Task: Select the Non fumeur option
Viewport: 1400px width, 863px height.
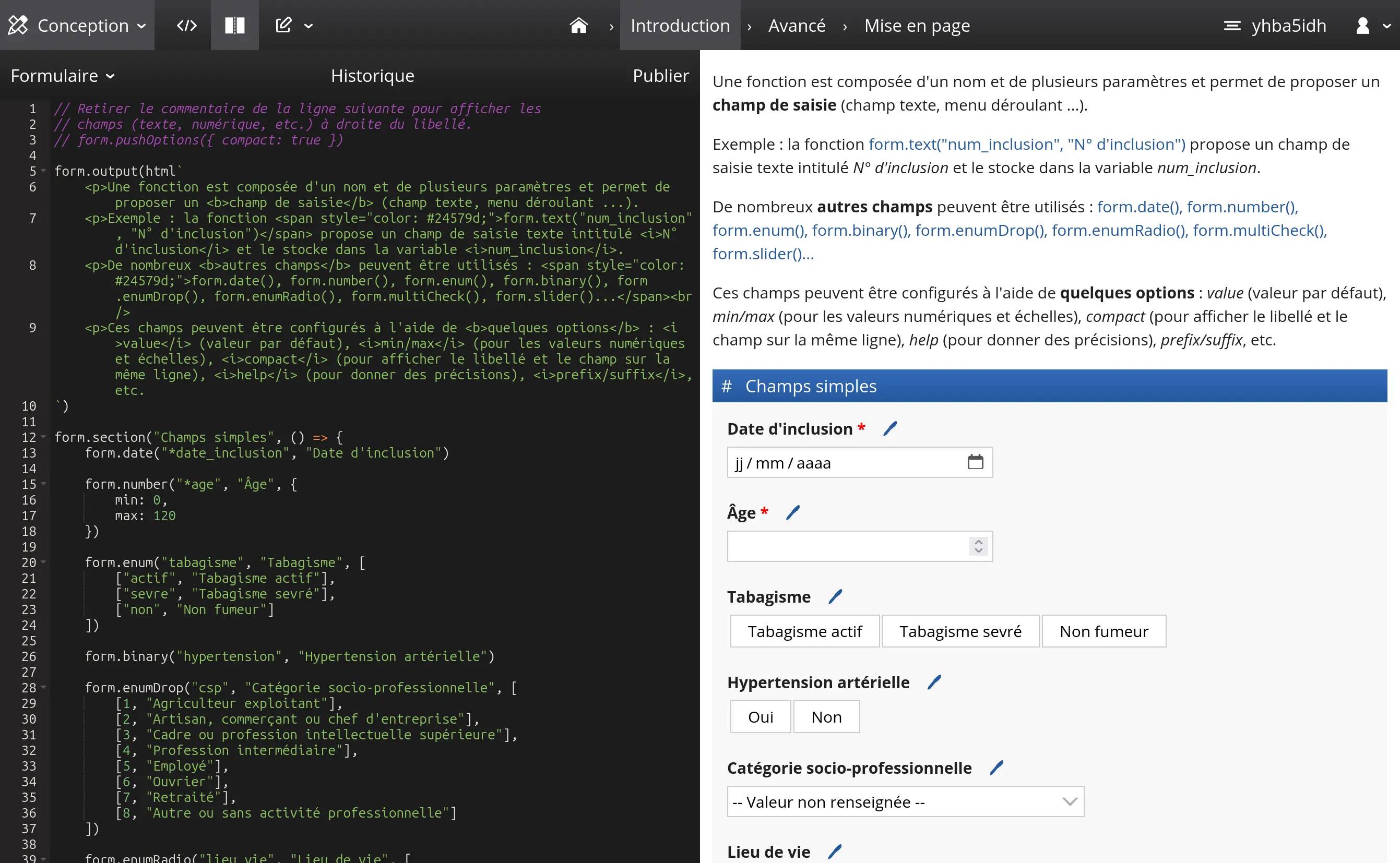Action: (x=1103, y=631)
